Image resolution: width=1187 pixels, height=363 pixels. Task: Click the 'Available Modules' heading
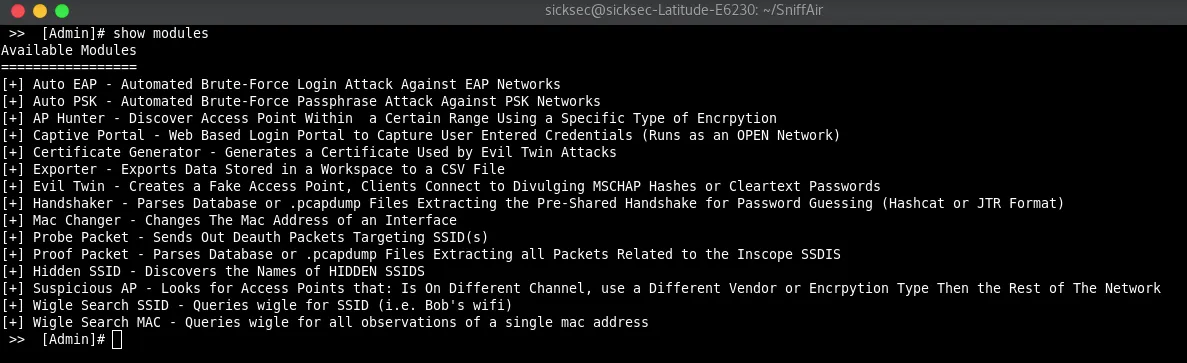click(x=69, y=51)
